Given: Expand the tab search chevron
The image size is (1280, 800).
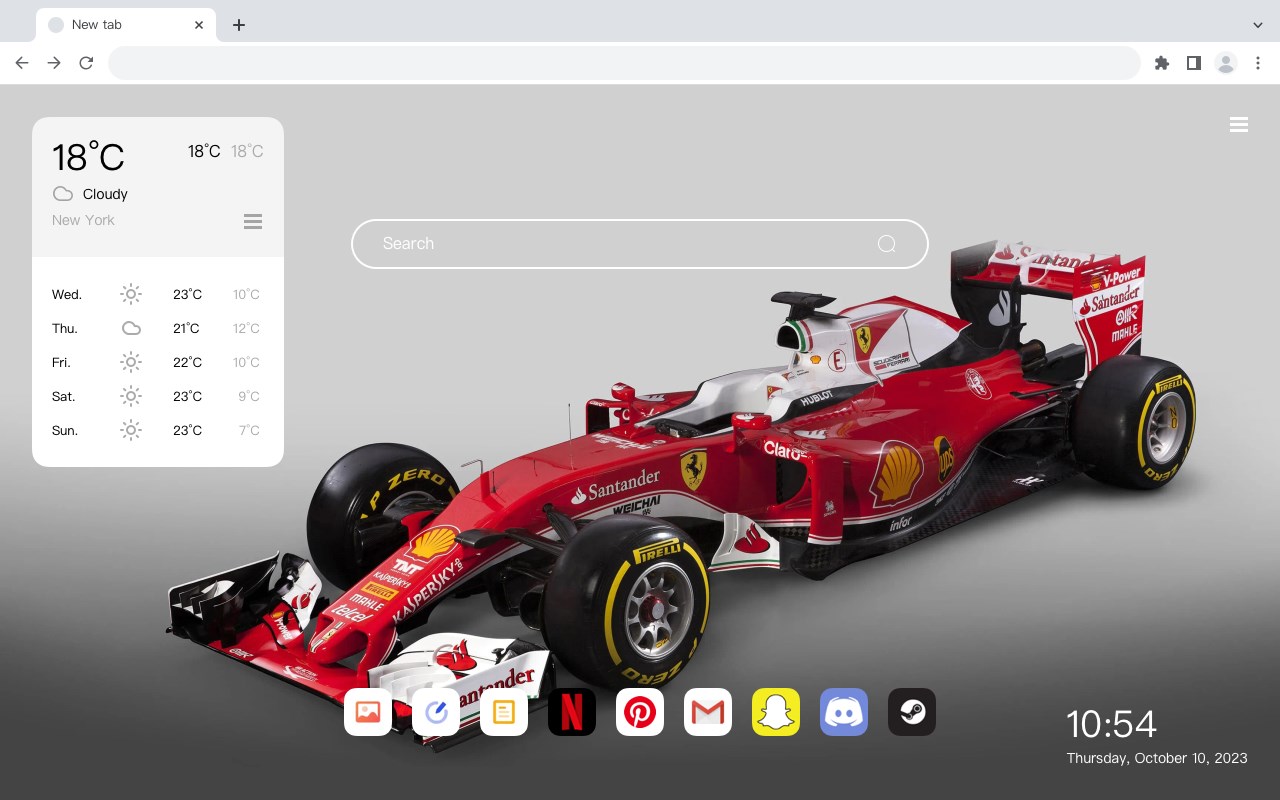Looking at the screenshot, I should (x=1258, y=25).
